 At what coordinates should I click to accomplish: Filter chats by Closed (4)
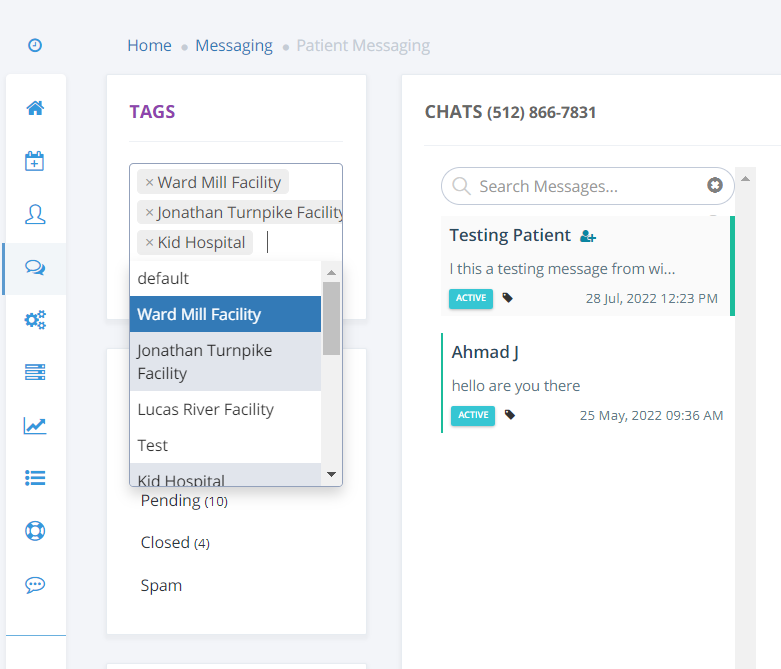click(x=175, y=542)
